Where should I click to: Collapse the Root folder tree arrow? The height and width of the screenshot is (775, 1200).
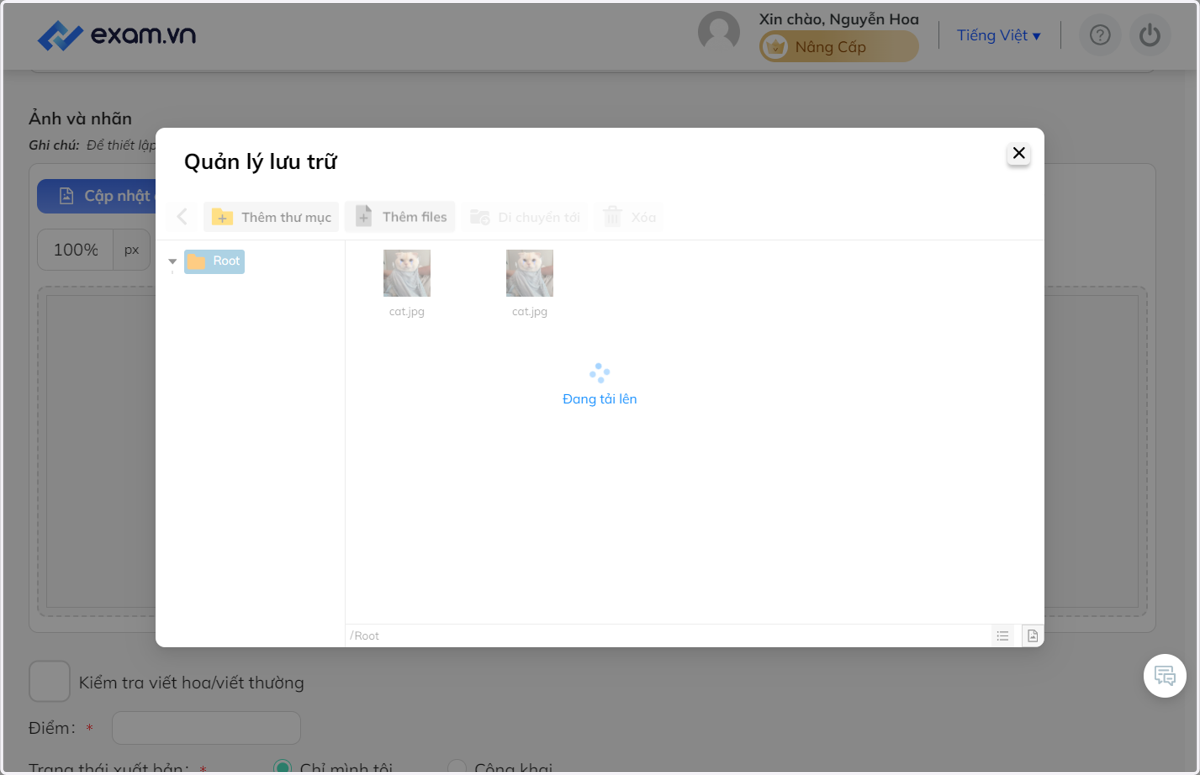coord(172,262)
